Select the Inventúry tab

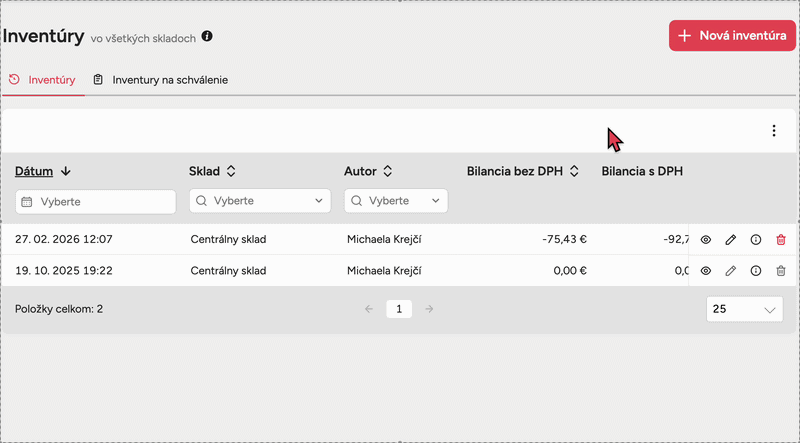(43, 79)
